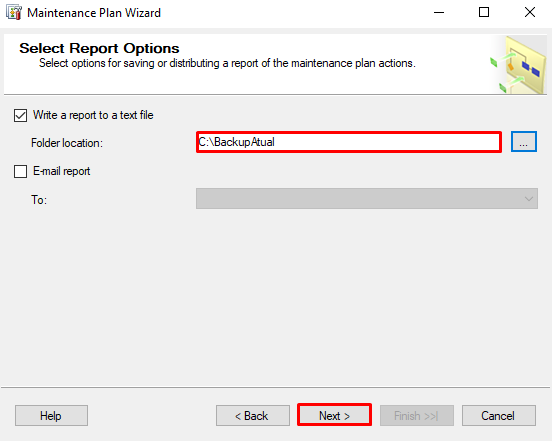Viewport: 552px width, 441px height.
Task: Close the wizard with the X icon
Action: 529,13
